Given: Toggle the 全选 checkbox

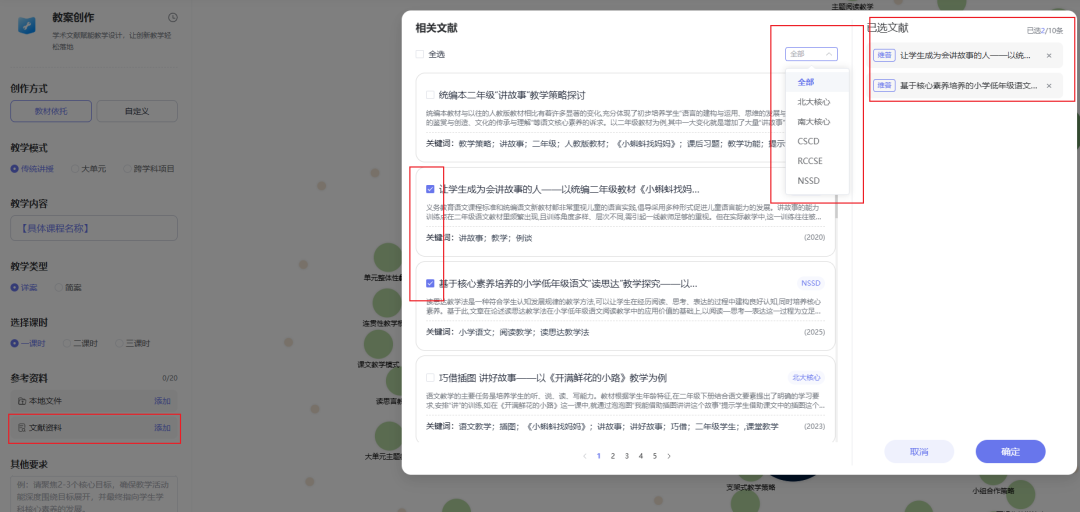Looking at the screenshot, I should pyautogui.click(x=419, y=54).
